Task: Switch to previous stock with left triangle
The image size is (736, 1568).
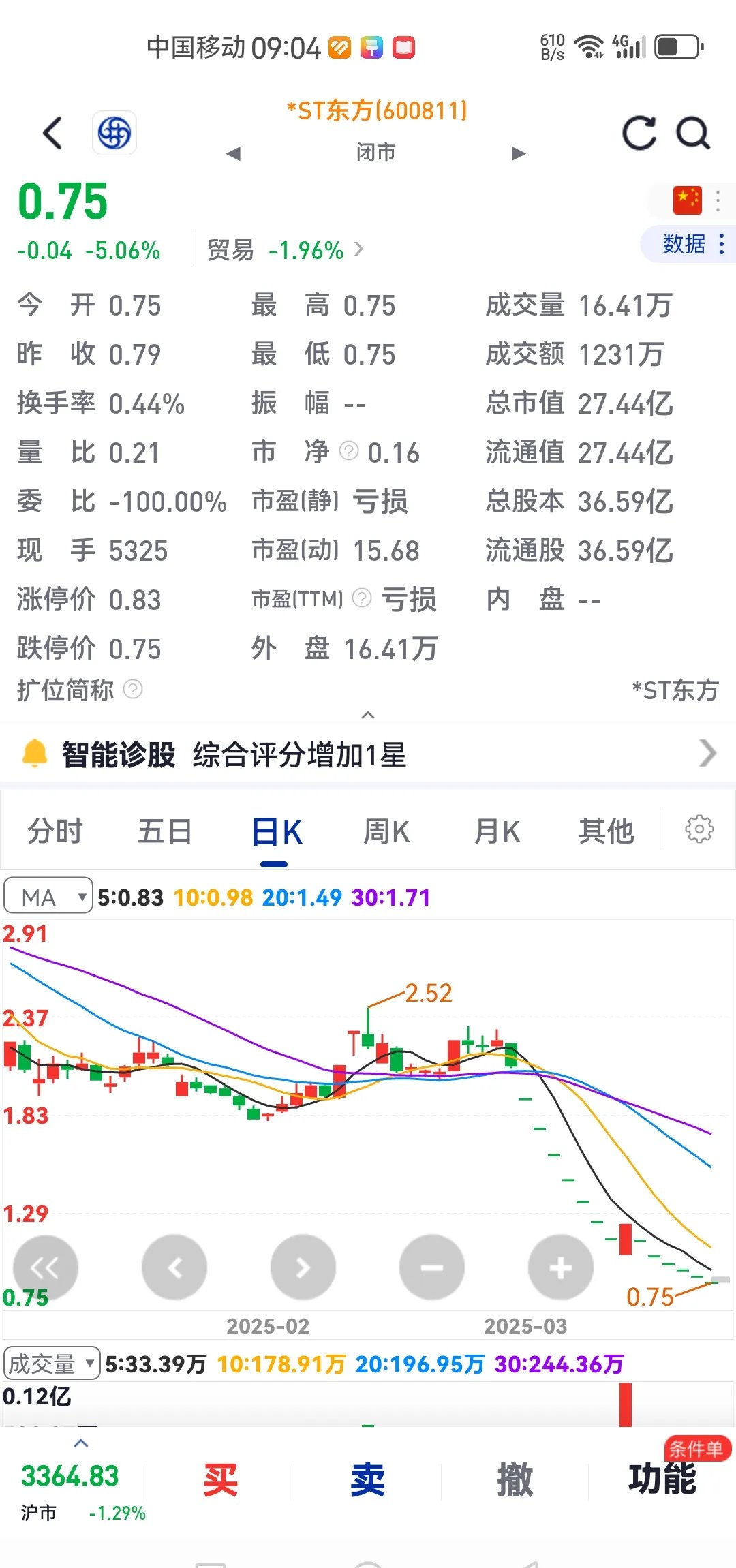Action: (x=234, y=153)
